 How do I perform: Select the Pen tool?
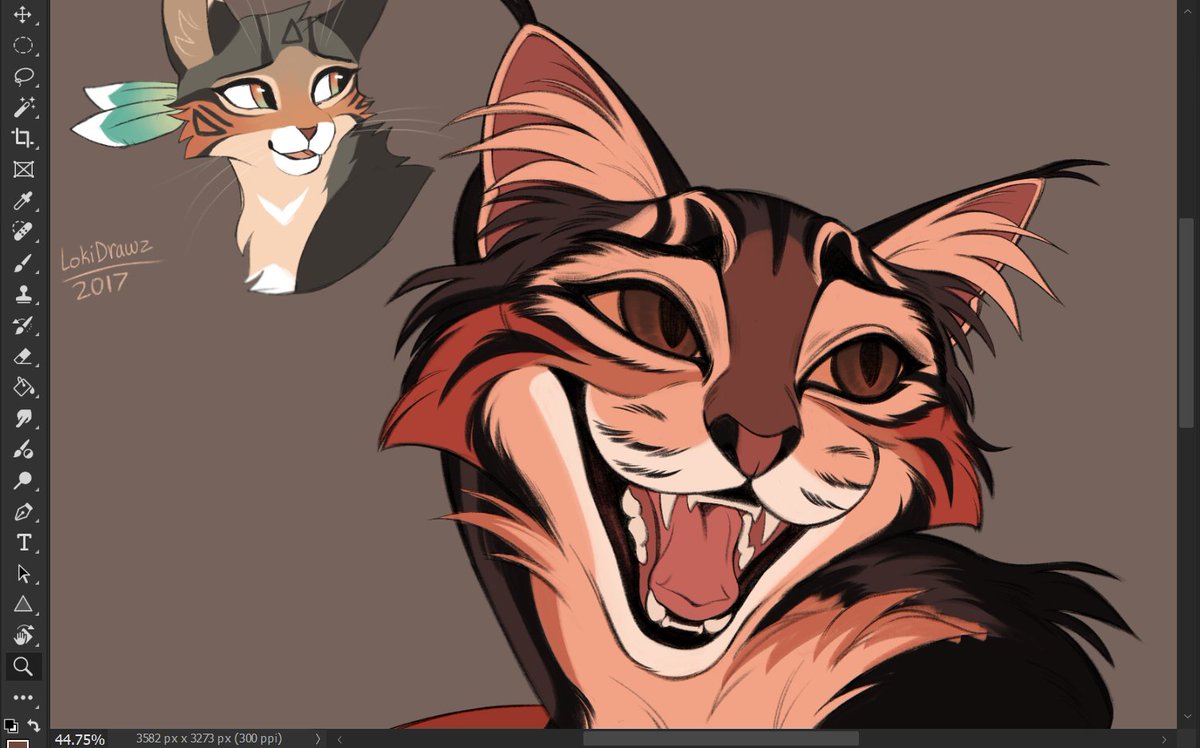(22, 511)
